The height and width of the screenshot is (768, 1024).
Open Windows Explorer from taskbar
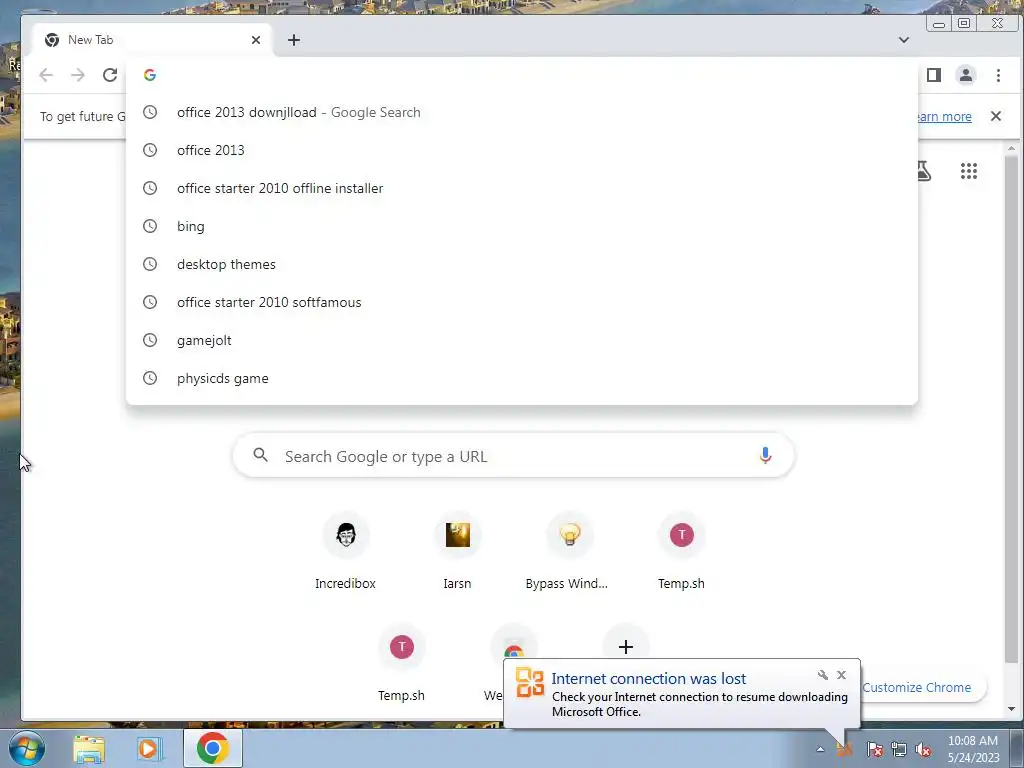[x=89, y=748]
